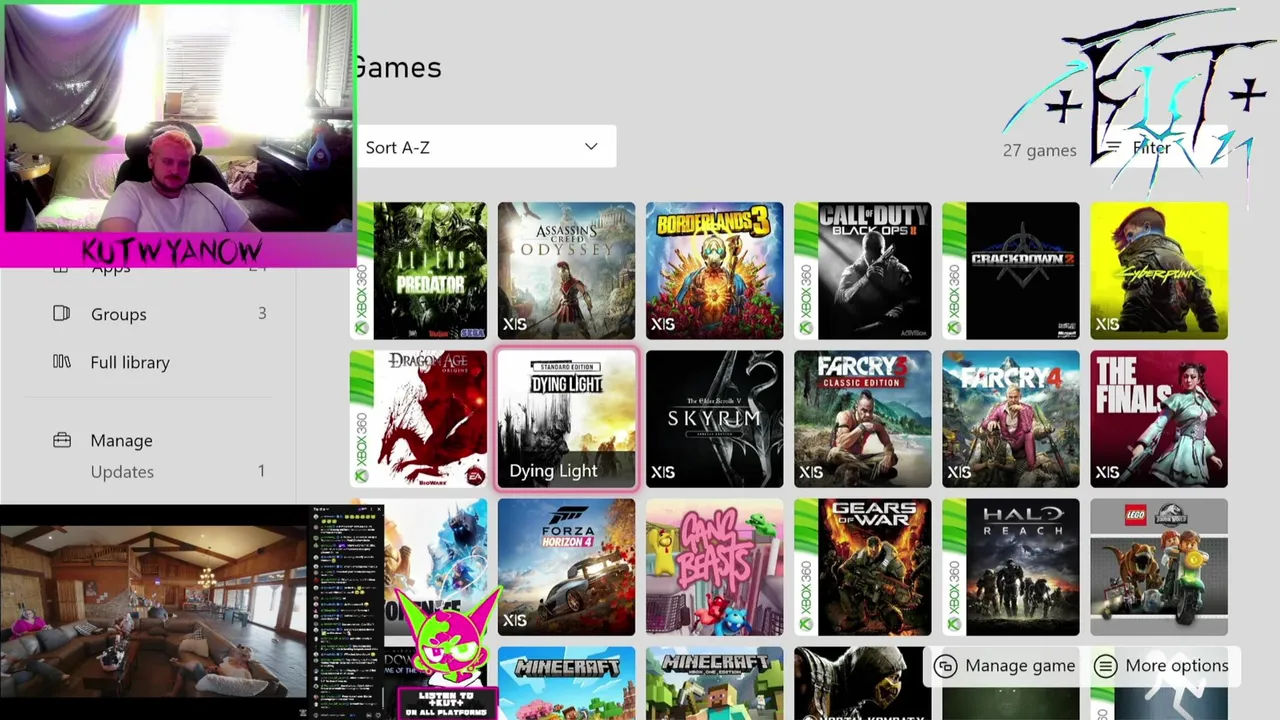The image size is (1280, 720).
Task: Select Far Cry 3 Classic Edition tile
Action: [862, 419]
